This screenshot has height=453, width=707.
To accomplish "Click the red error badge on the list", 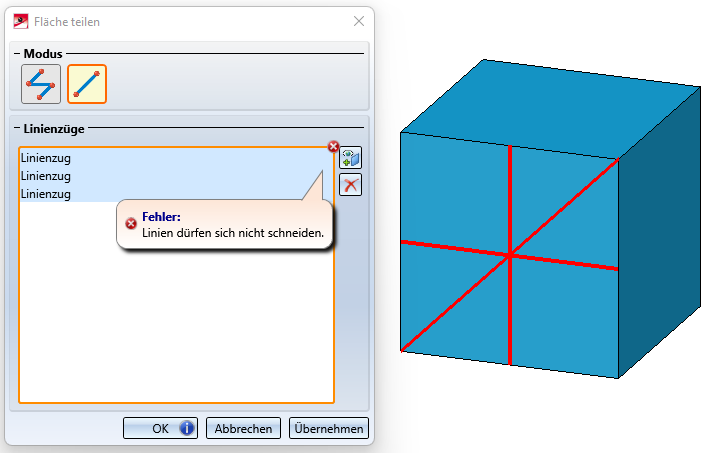I will pyautogui.click(x=333, y=146).
